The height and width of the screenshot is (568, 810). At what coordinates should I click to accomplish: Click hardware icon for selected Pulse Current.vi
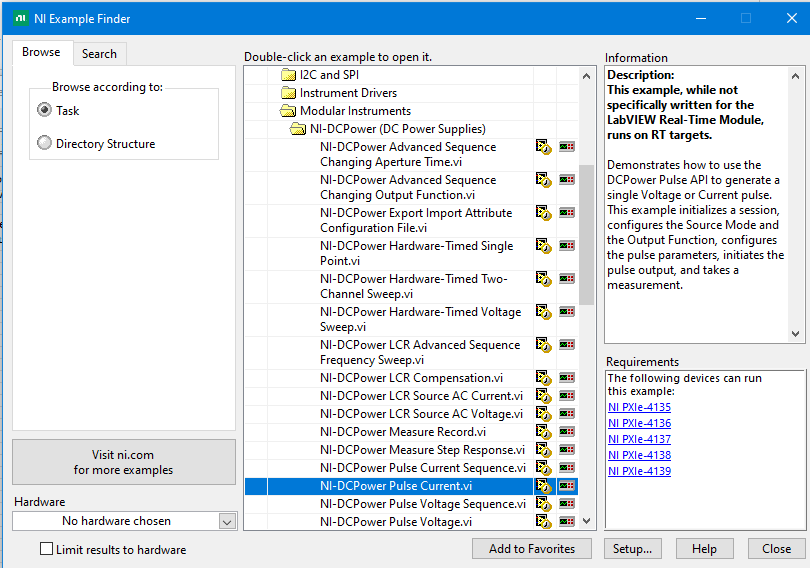(567, 486)
